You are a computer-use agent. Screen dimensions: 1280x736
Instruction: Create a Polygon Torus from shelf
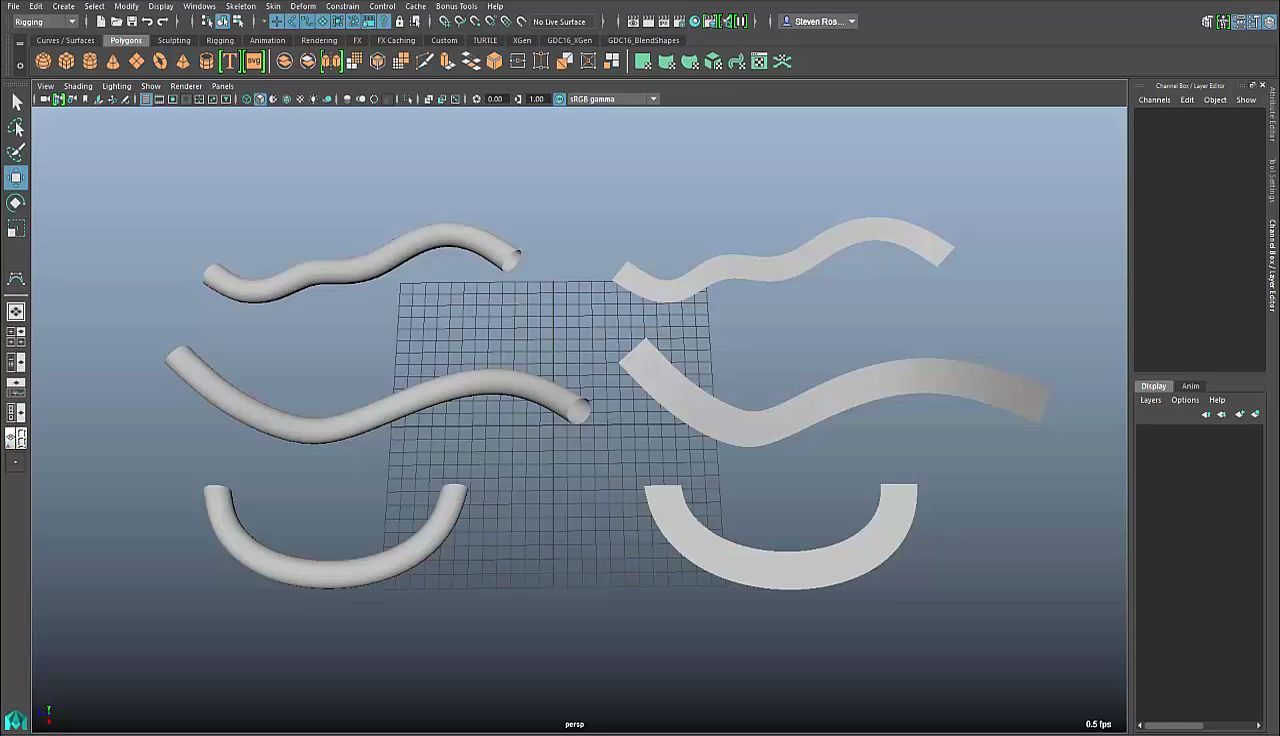pyautogui.click(x=160, y=62)
